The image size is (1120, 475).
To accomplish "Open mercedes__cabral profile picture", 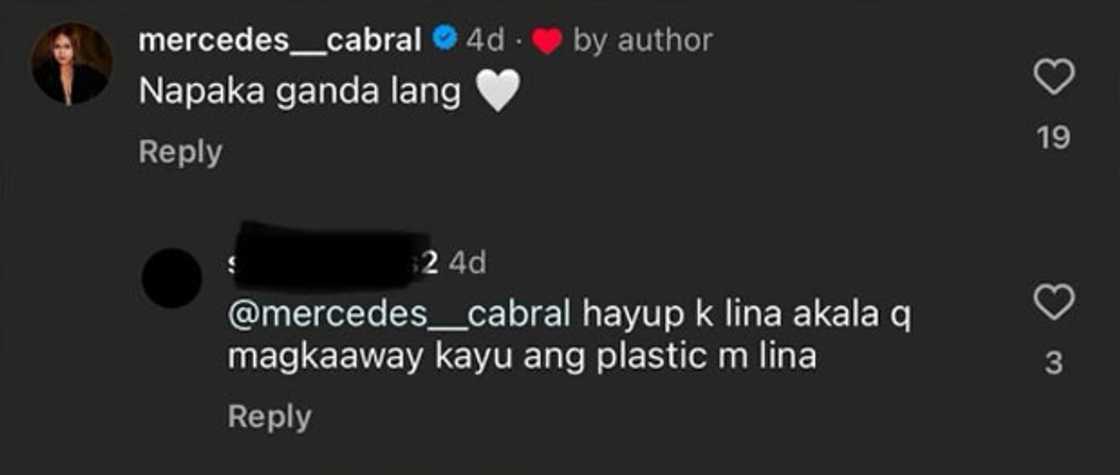I will pos(71,64).
